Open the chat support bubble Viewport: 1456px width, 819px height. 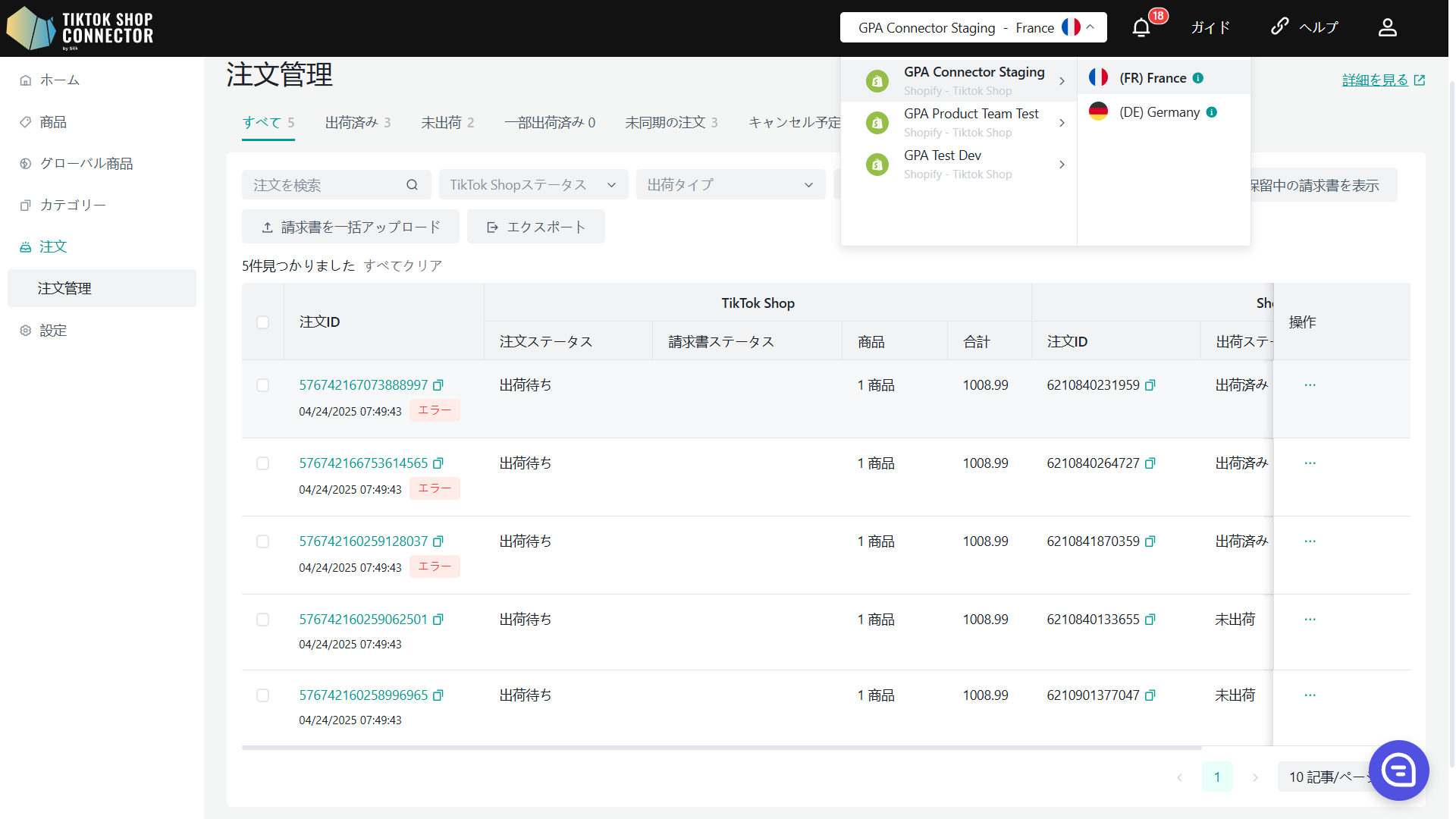pyautogui.click(x=1398, y=770)
